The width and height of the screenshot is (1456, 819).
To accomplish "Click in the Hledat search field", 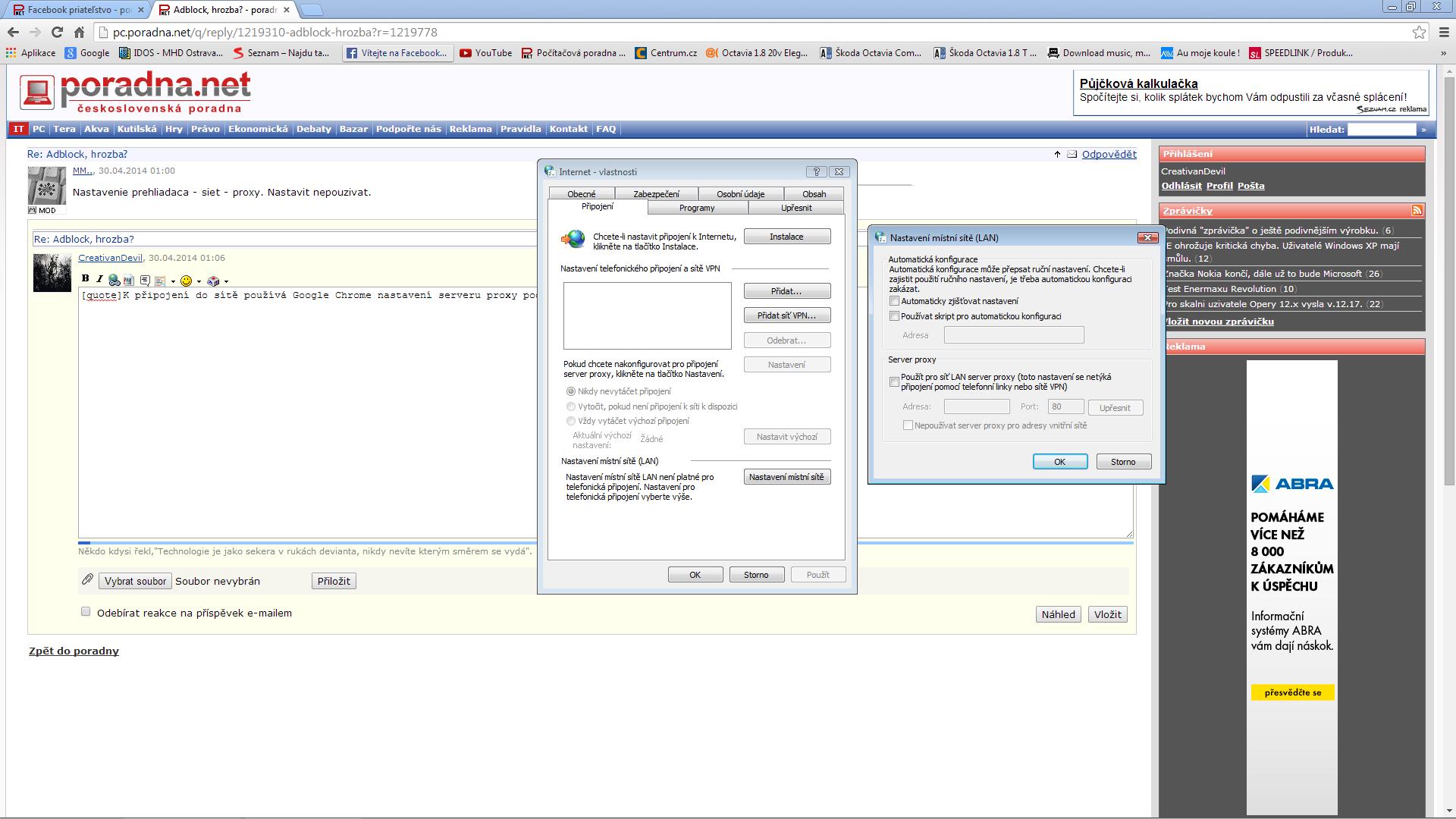I will click(x=1382, y=130).
